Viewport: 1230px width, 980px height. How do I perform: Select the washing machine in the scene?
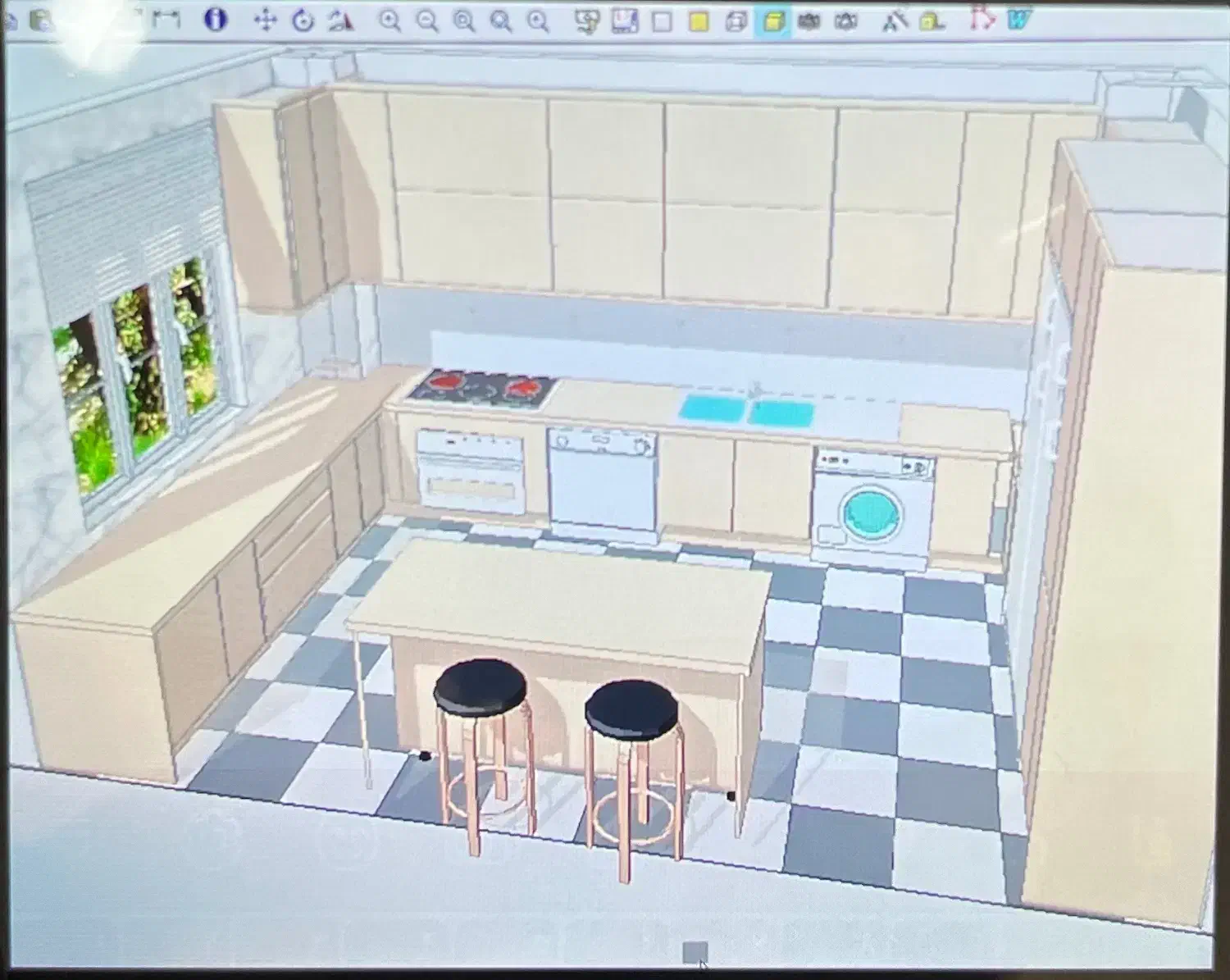[871, 509]
